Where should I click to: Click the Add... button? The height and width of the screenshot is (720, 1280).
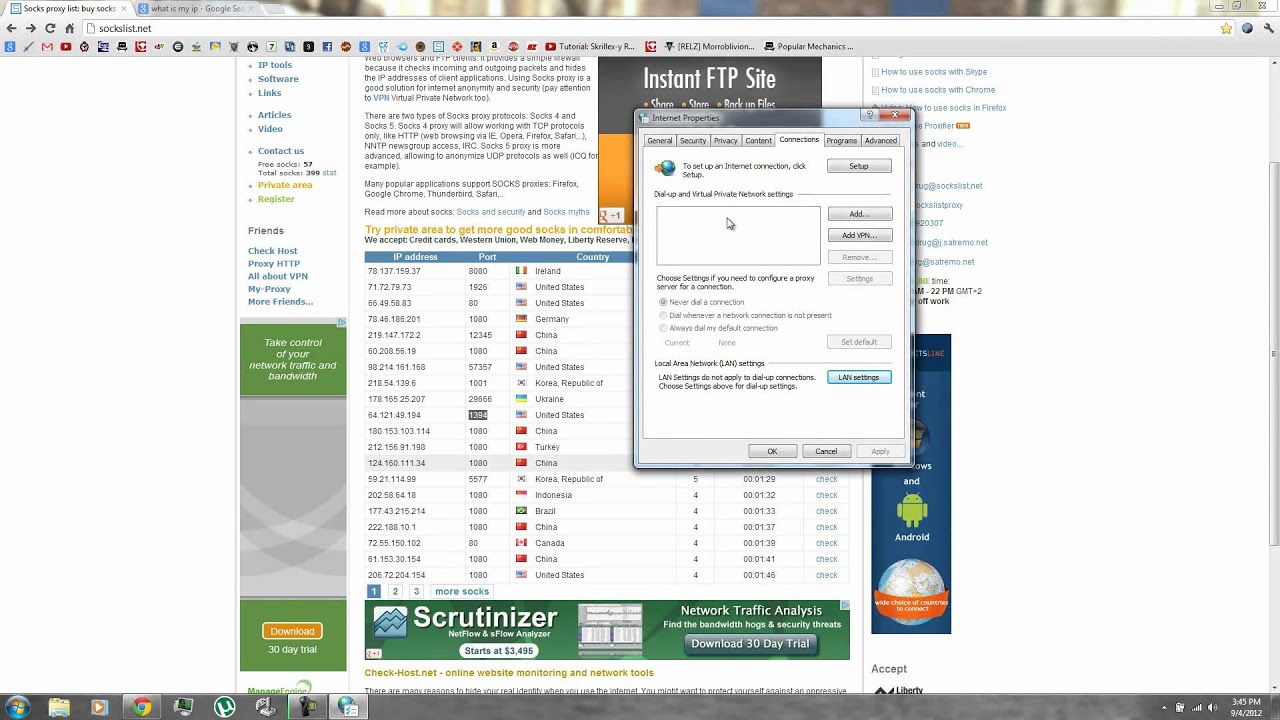click(x=859, y=214)
